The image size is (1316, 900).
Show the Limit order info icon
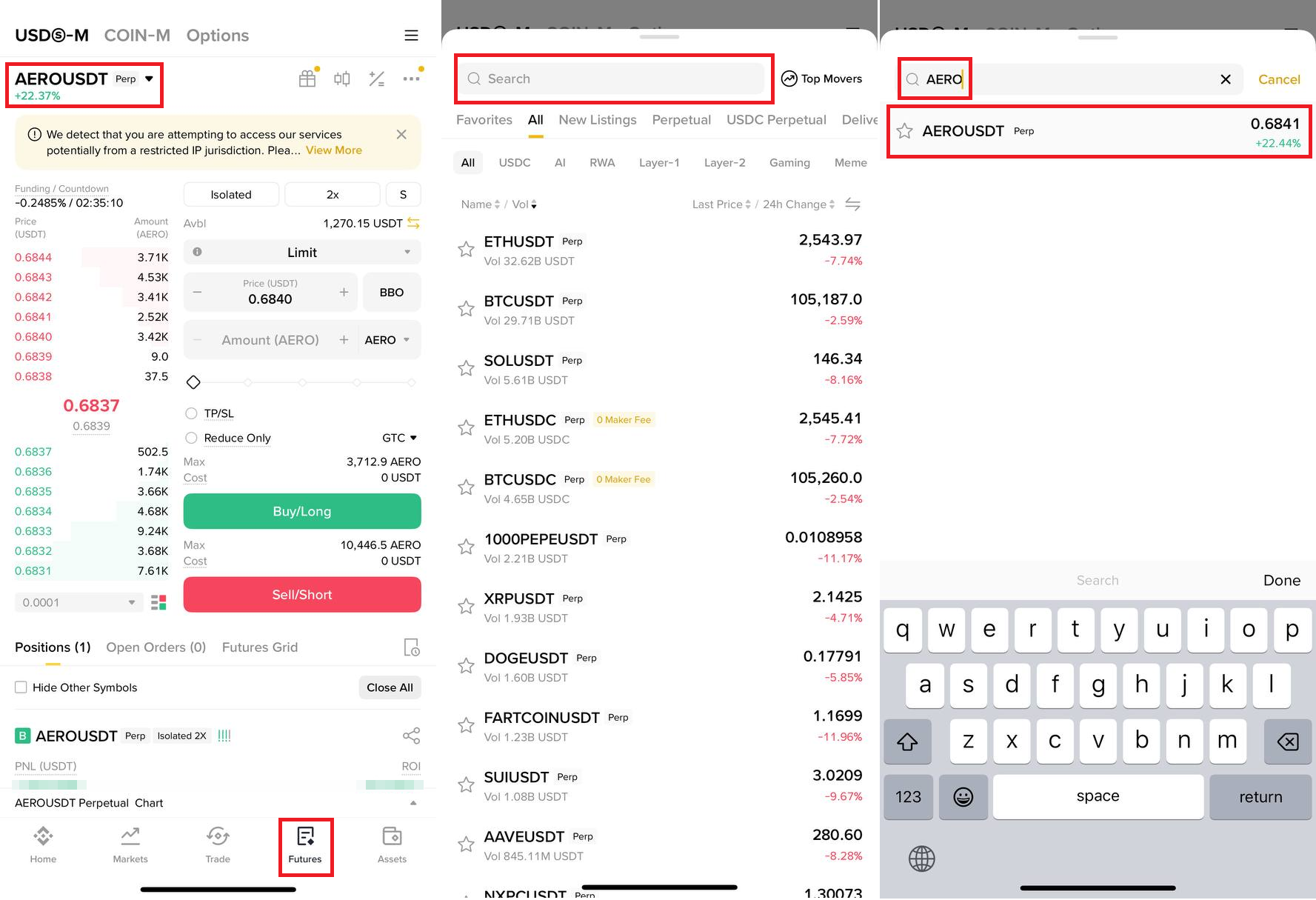[x=197, y=252]
